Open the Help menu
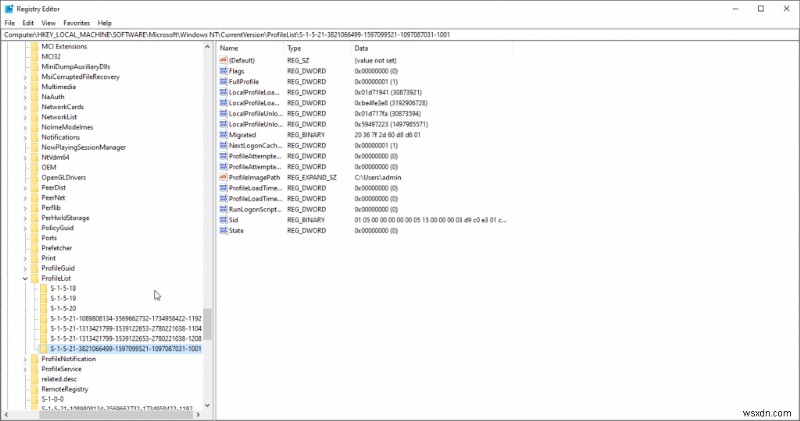The height and width of the screenshot is (421, 800). [x=105, y=23]
